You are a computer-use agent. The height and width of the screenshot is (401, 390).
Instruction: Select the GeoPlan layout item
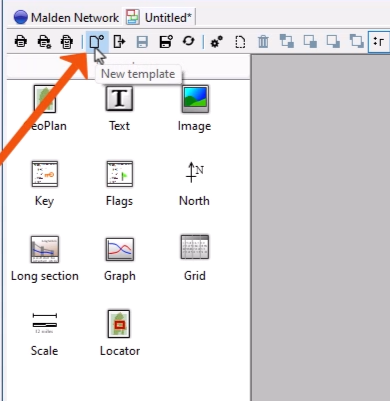pos(45,108)
